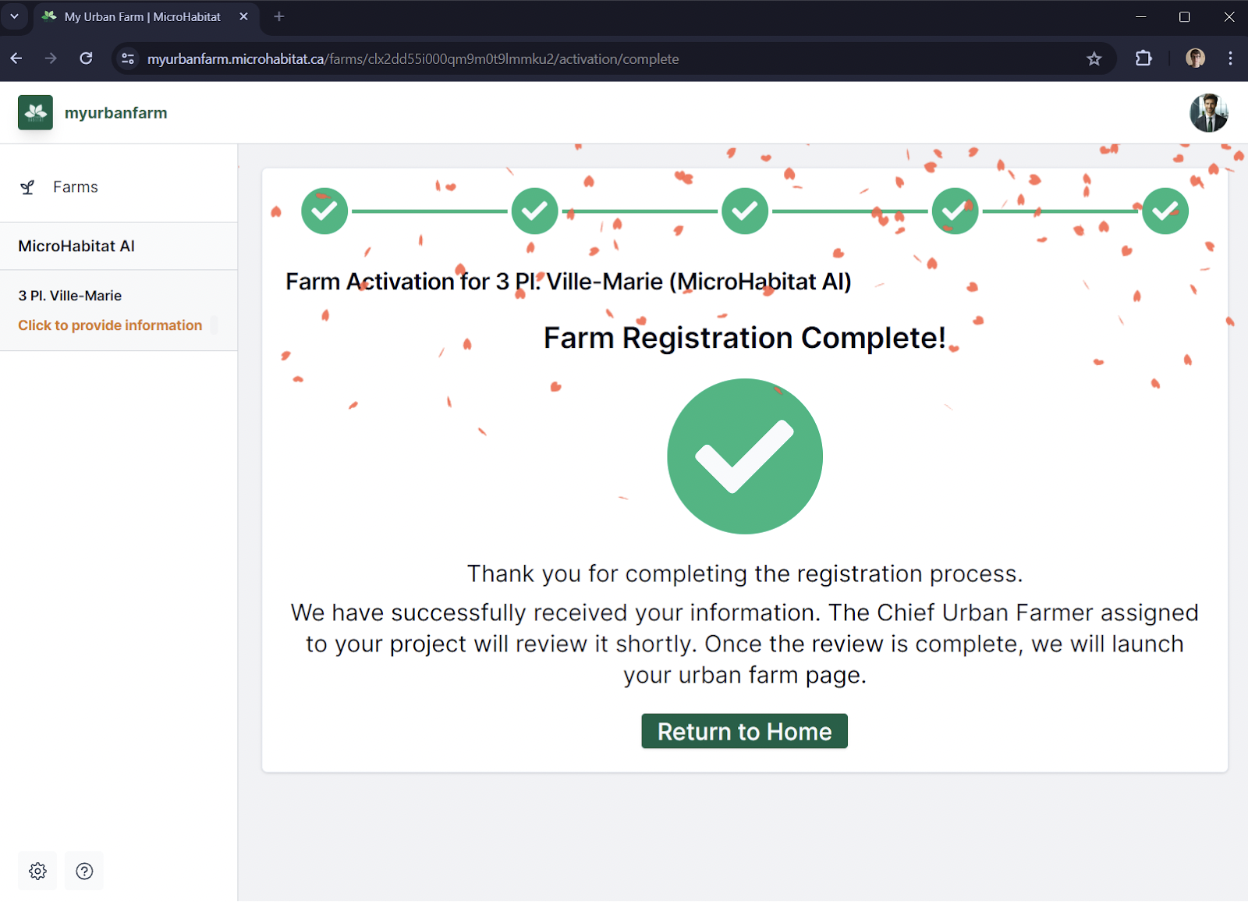Image resolution: width=1248 pixels, height=902 pixels.
Task: Bookmark this page with the star icon
Action: coord(1094,59)
